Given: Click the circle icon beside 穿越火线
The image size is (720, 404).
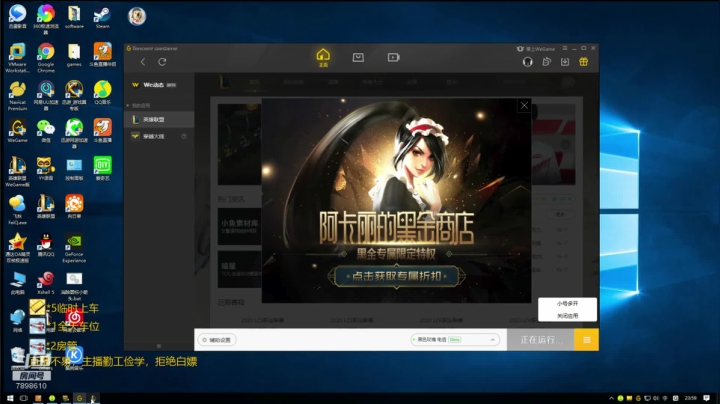Looking at the screenshot, I should (x=184, y=136).
